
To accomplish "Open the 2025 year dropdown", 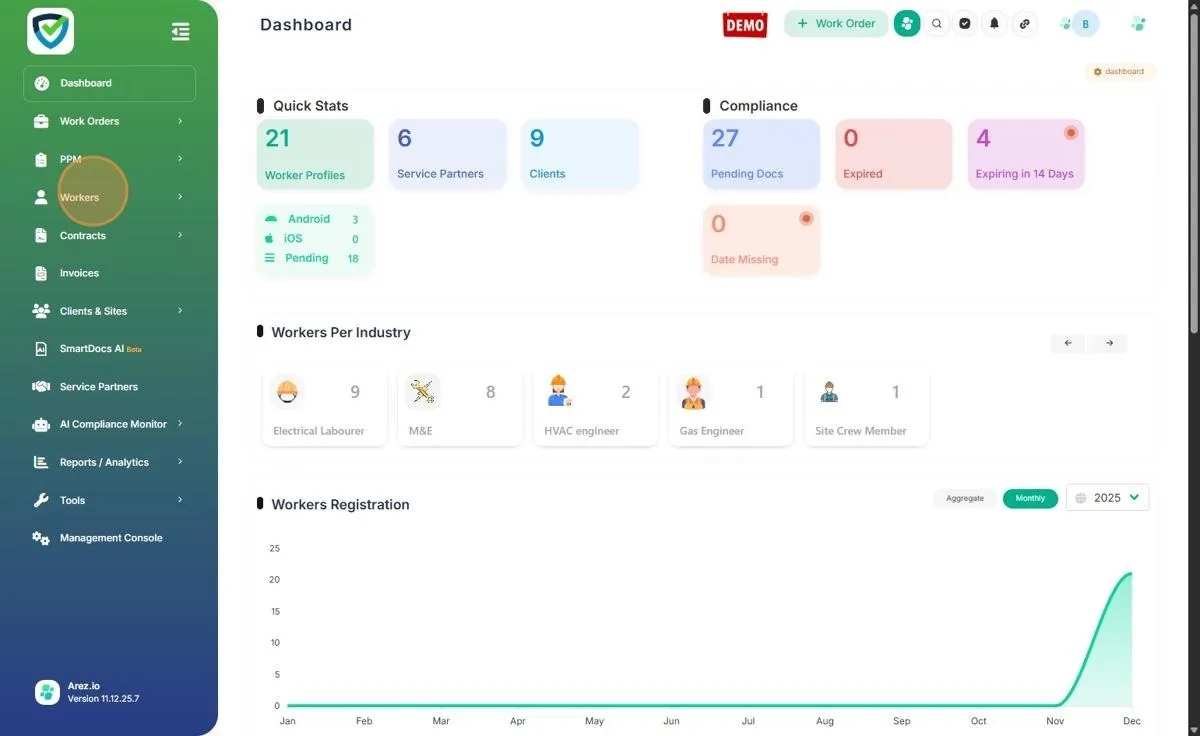I will (x=1107, y=498).
